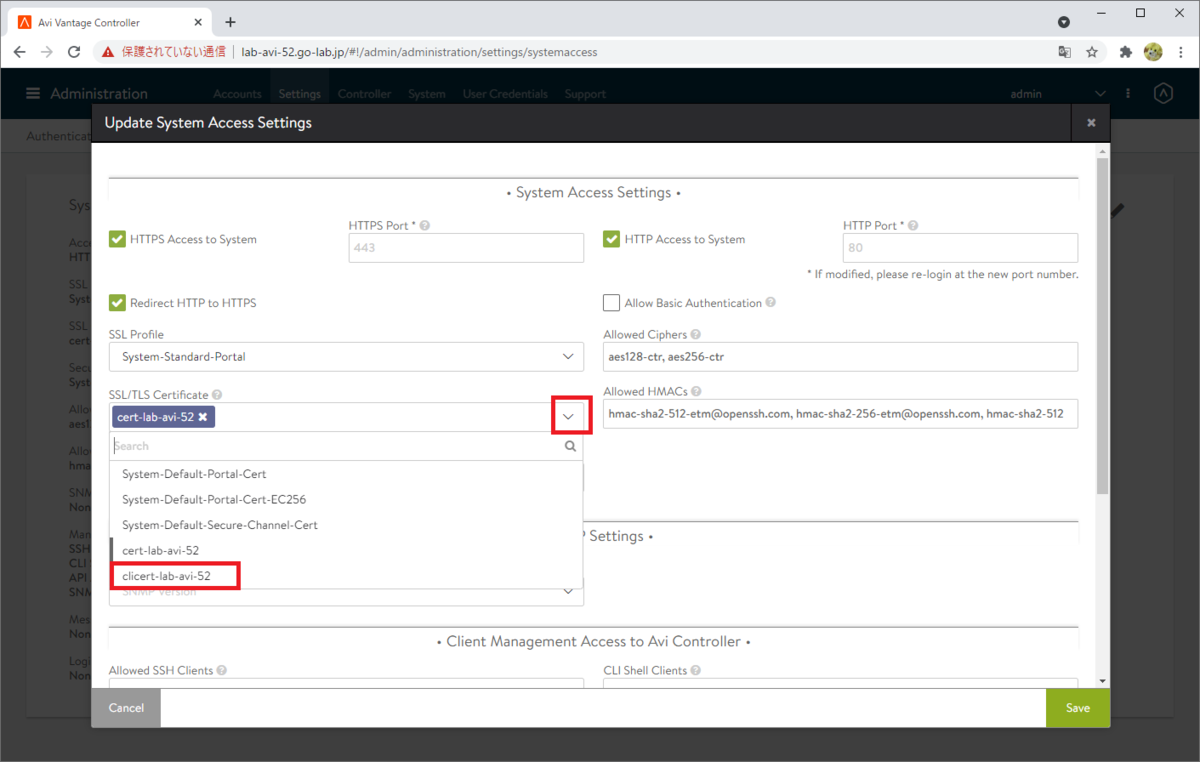The height and width of the screenshot is (762, 1200).
Task: Open the Support tab
Action: [x=585, y=94]
